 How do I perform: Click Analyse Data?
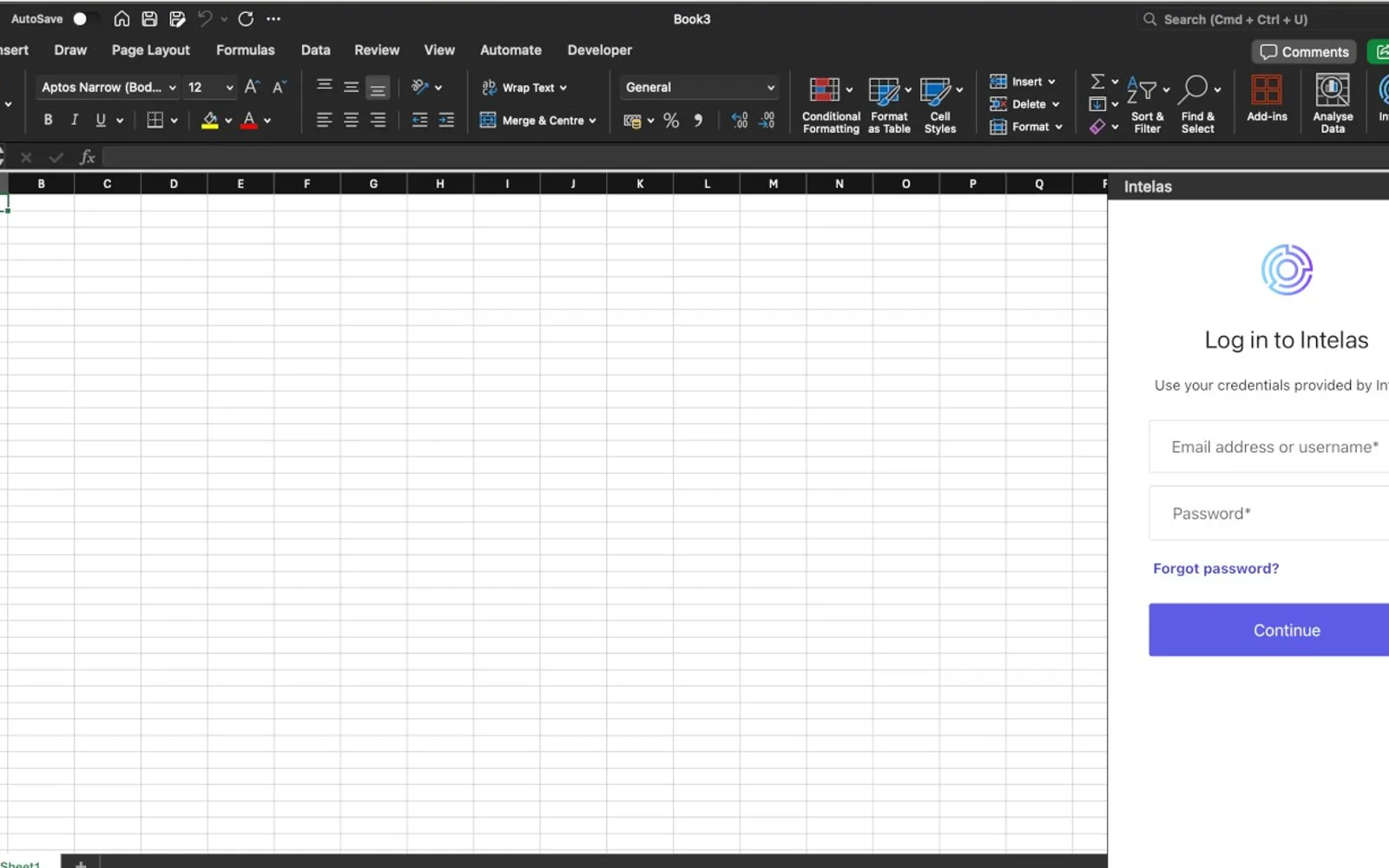(1333, 104)
